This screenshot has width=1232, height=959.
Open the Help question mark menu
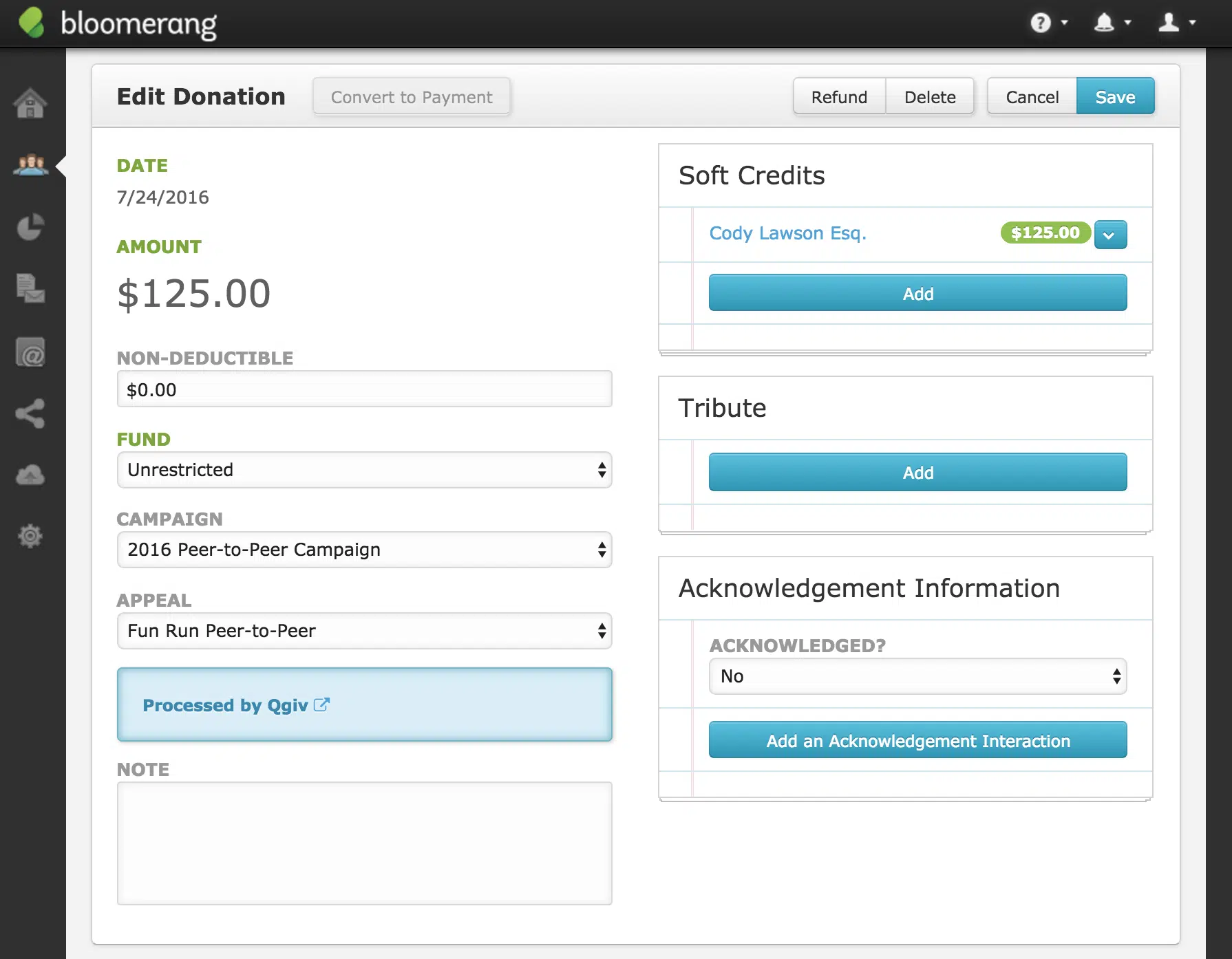click(x=1048, y=23)
